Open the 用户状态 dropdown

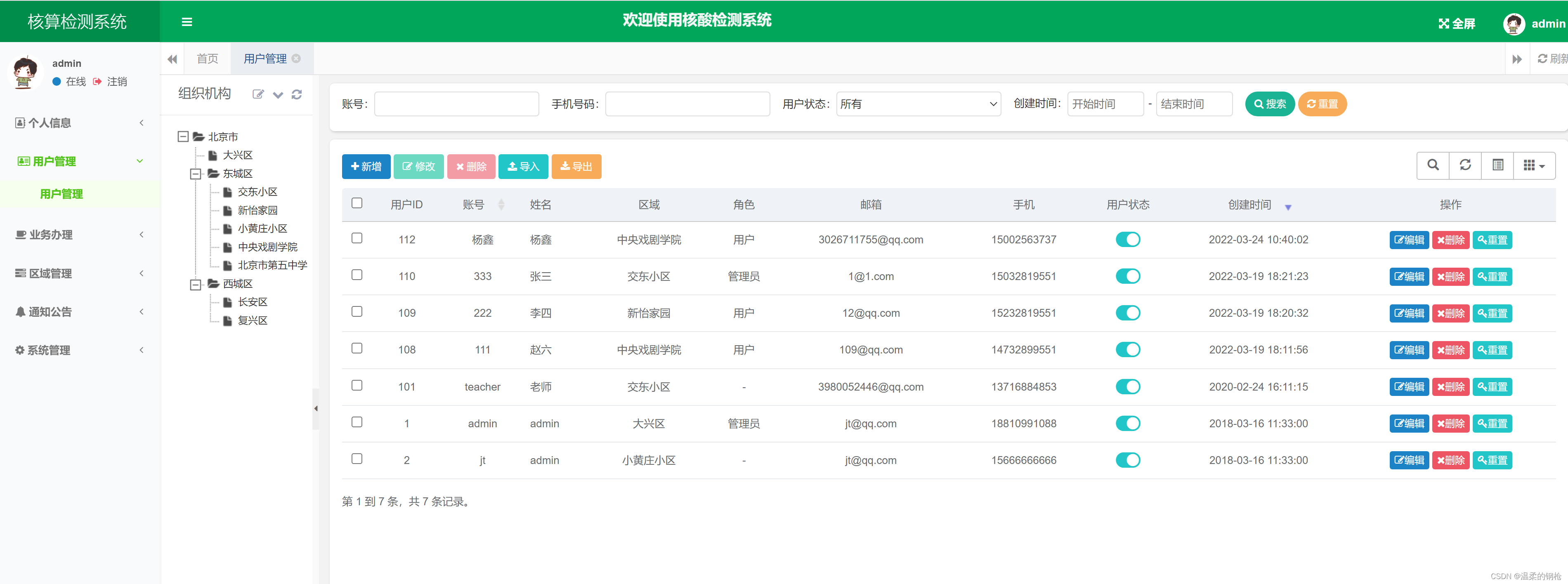coord(918,104)
